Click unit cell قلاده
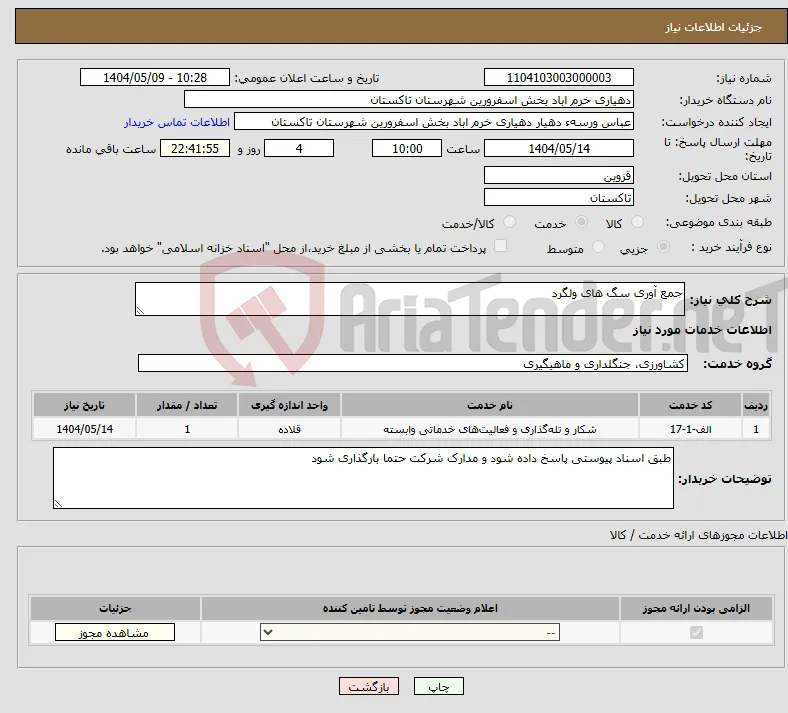 [x=289, y=429]
